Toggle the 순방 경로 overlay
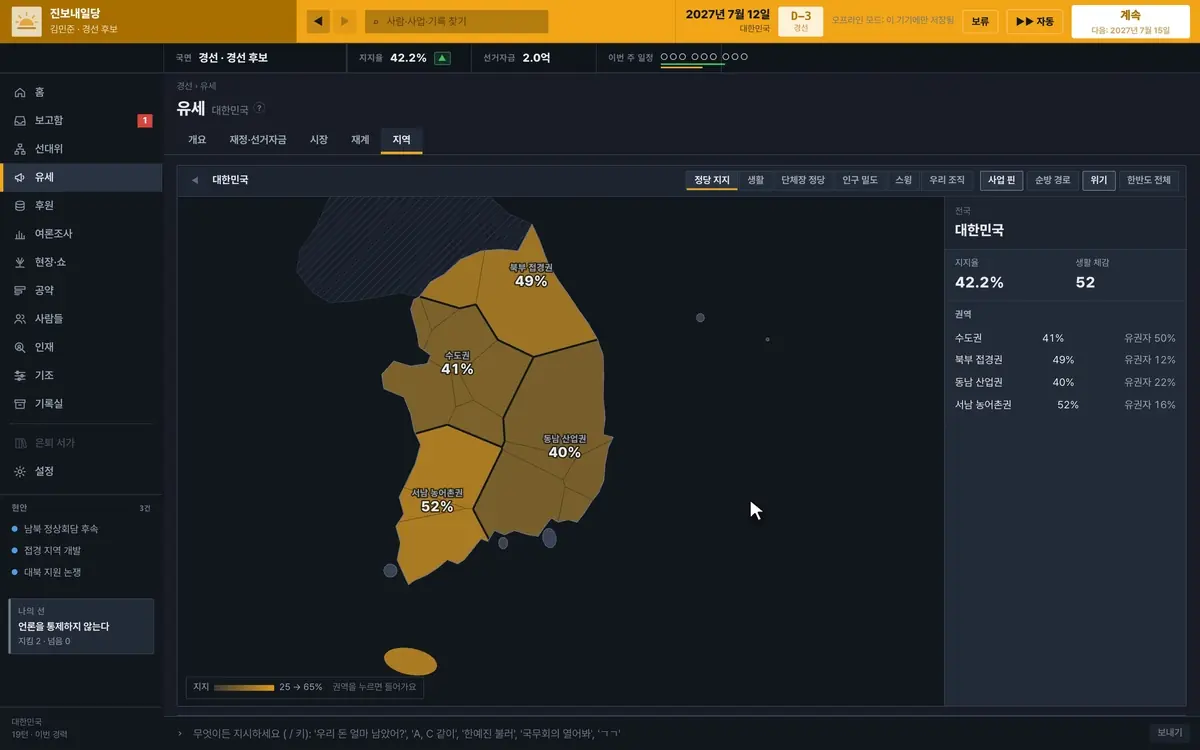Screen dimensions: 1200x750 [x=1052, y=180]
